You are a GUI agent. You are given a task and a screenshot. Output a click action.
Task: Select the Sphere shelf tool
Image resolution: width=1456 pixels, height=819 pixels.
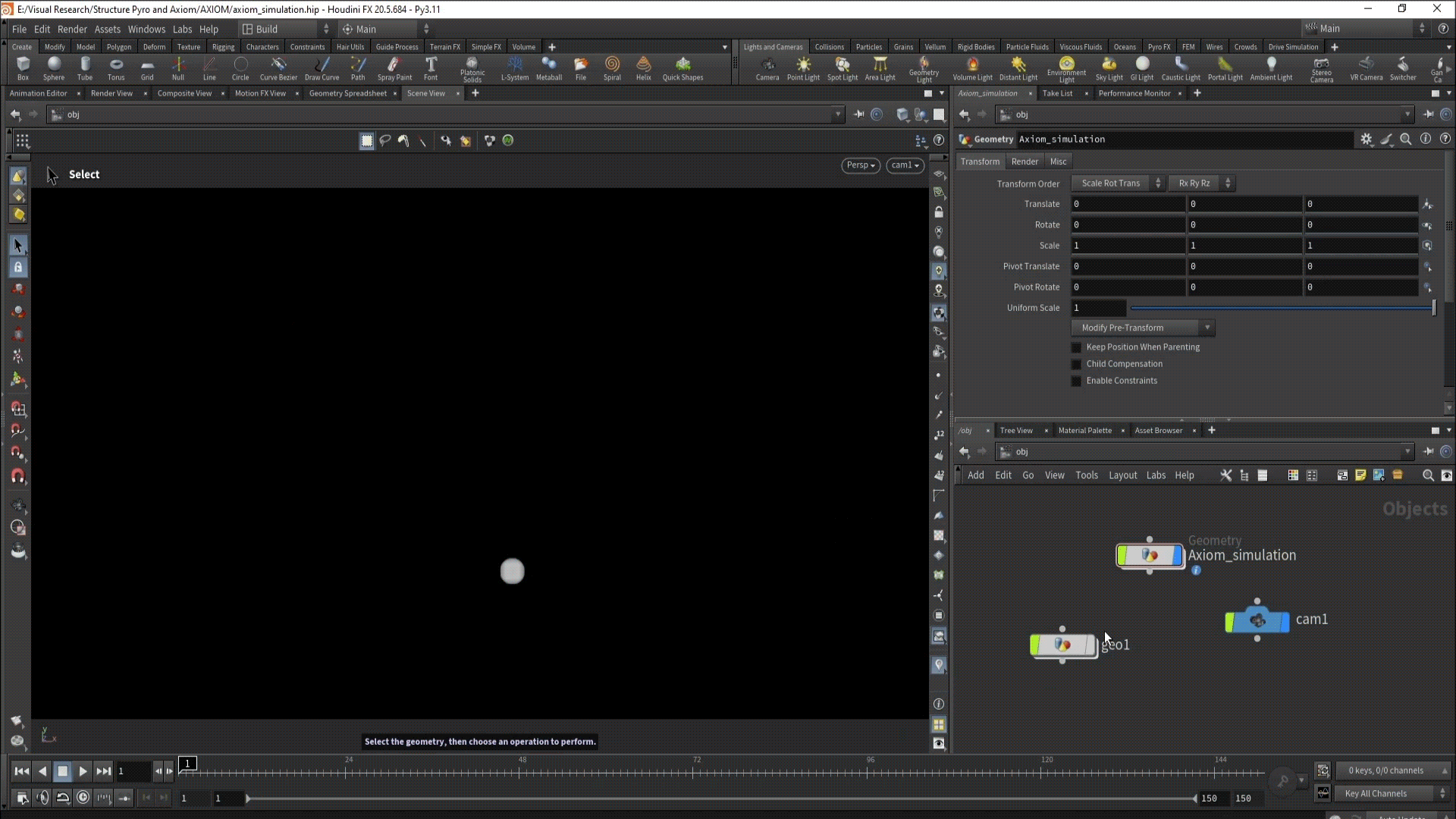pos(54,67)
